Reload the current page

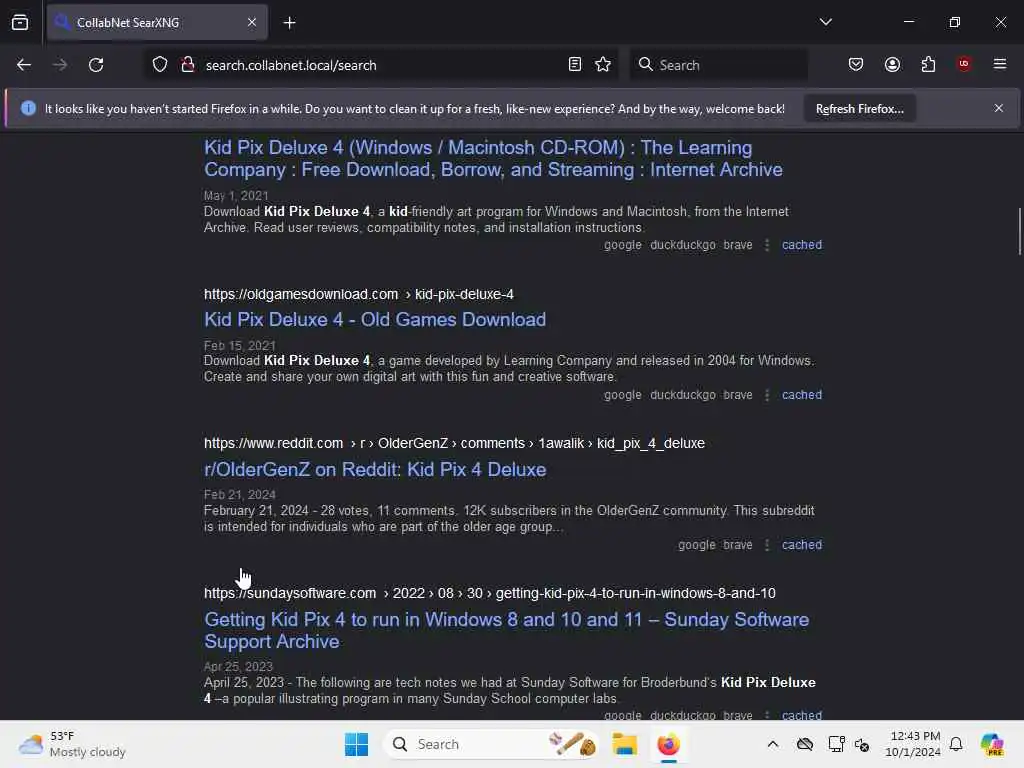[96, 65]
